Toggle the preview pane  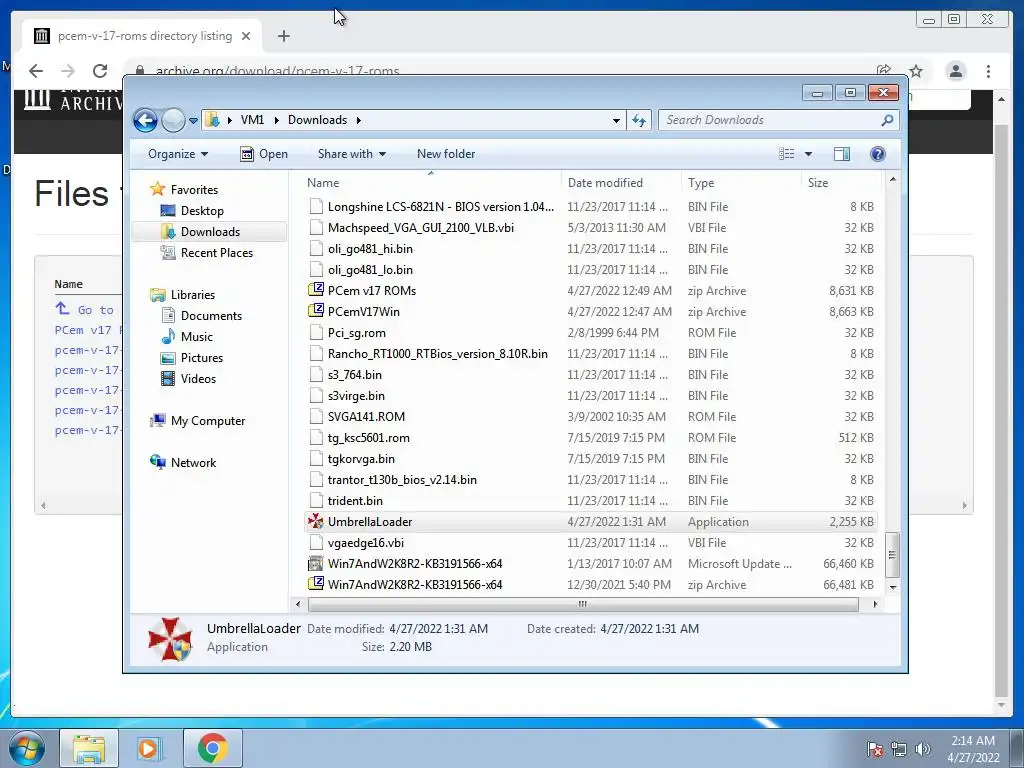point(842,154)
